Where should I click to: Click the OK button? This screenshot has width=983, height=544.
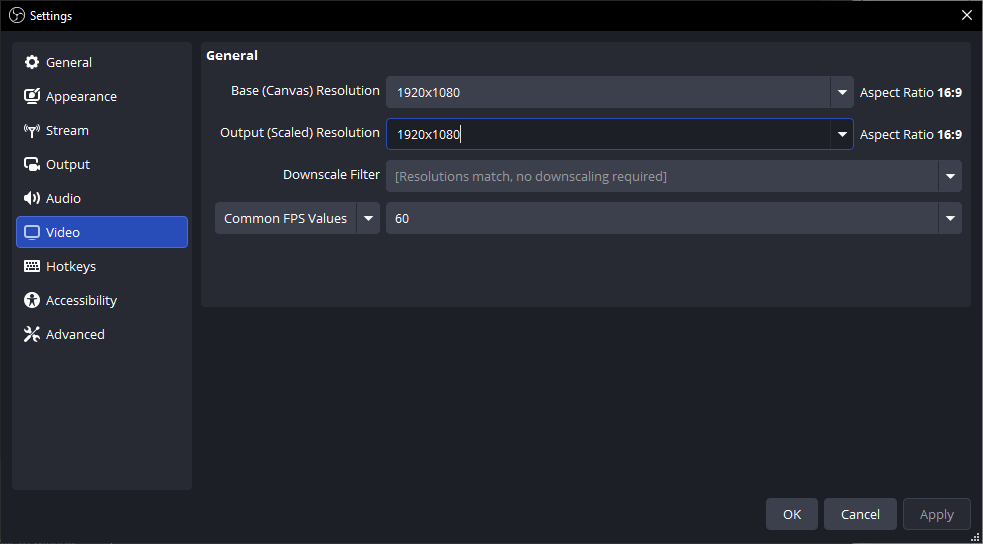792,515
